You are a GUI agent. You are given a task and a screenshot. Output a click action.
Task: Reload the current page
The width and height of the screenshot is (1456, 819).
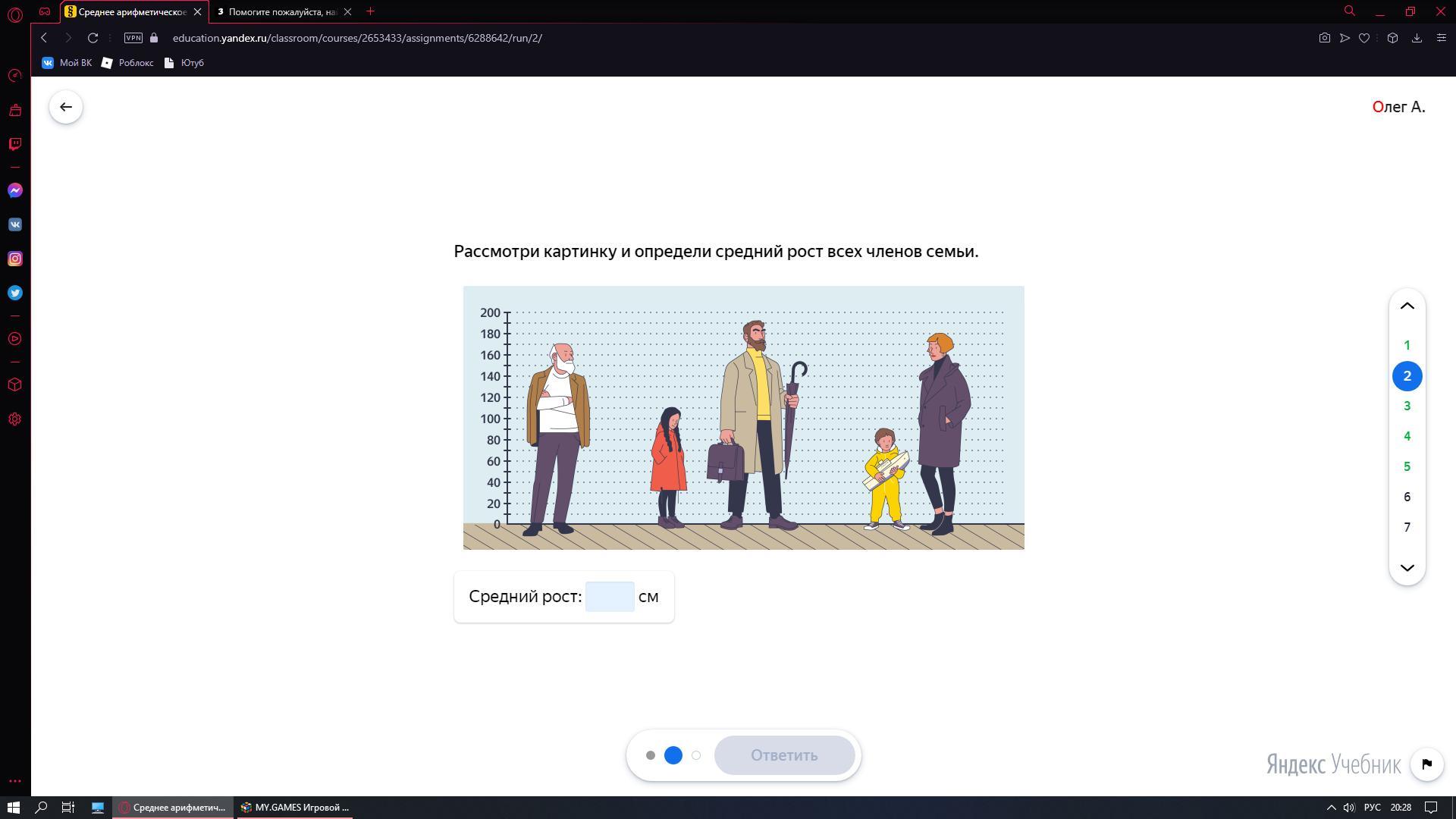pos(93,38)
